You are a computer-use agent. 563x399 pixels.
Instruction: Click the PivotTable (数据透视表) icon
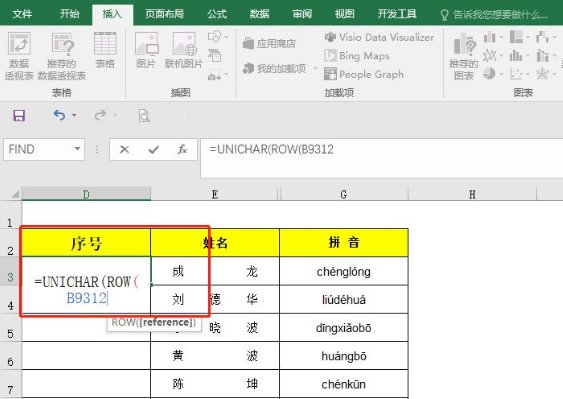19,56
